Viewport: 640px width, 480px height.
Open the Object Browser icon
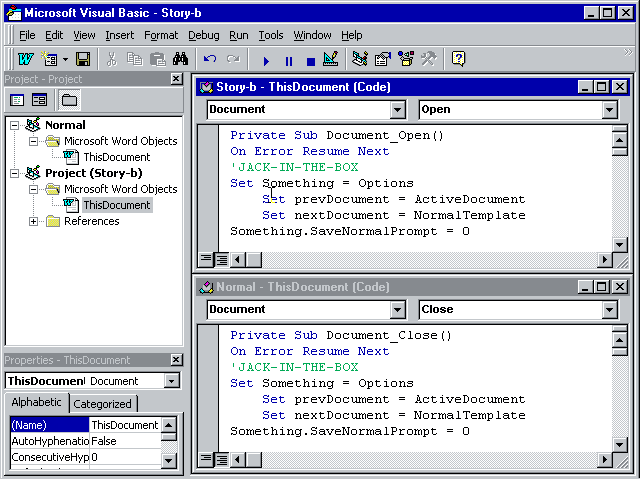click(x=406, y=60)
